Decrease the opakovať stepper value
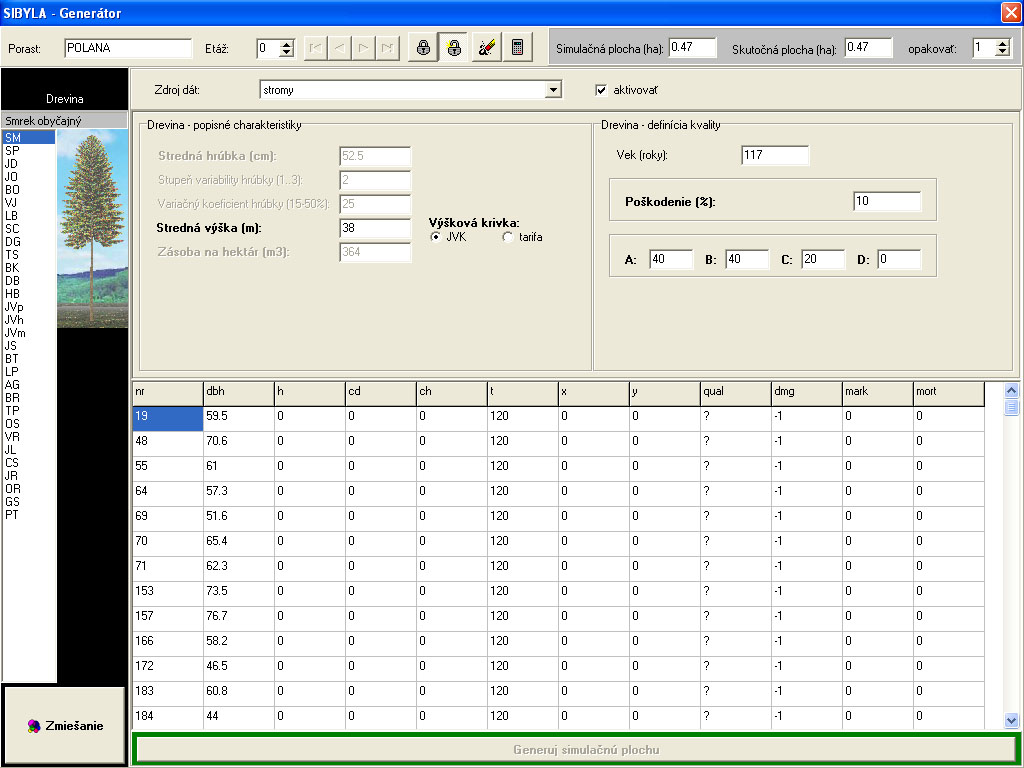Screen dimensions: 1024x768 click(x=1003, y=53)
